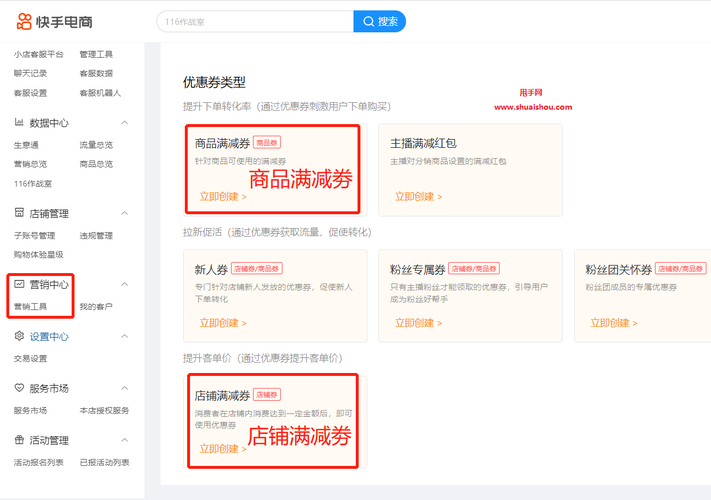Click the 服务市场 heart icon
The width and height of the screenshot is (711, 500).
click(x=19, y=388)
